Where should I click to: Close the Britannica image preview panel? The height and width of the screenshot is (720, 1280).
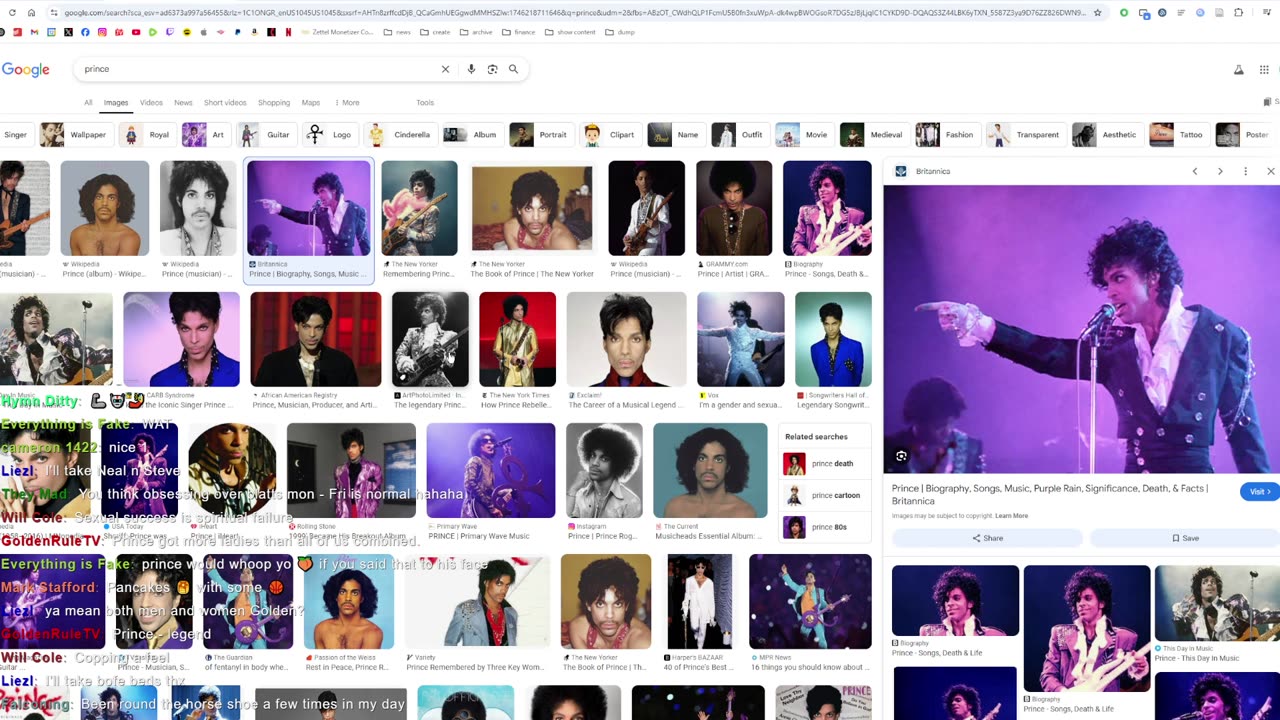pyautogui.click(x=1271, y=171)
